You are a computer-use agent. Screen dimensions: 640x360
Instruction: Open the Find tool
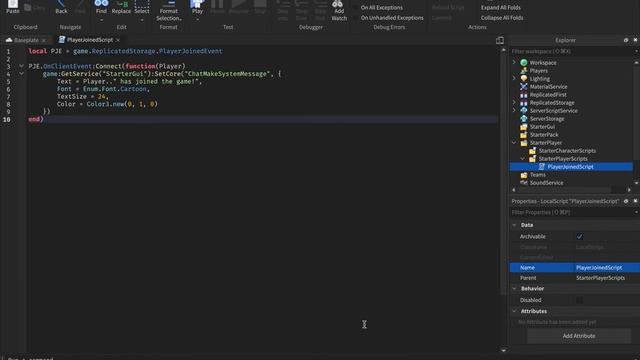(x=101, y=7)
